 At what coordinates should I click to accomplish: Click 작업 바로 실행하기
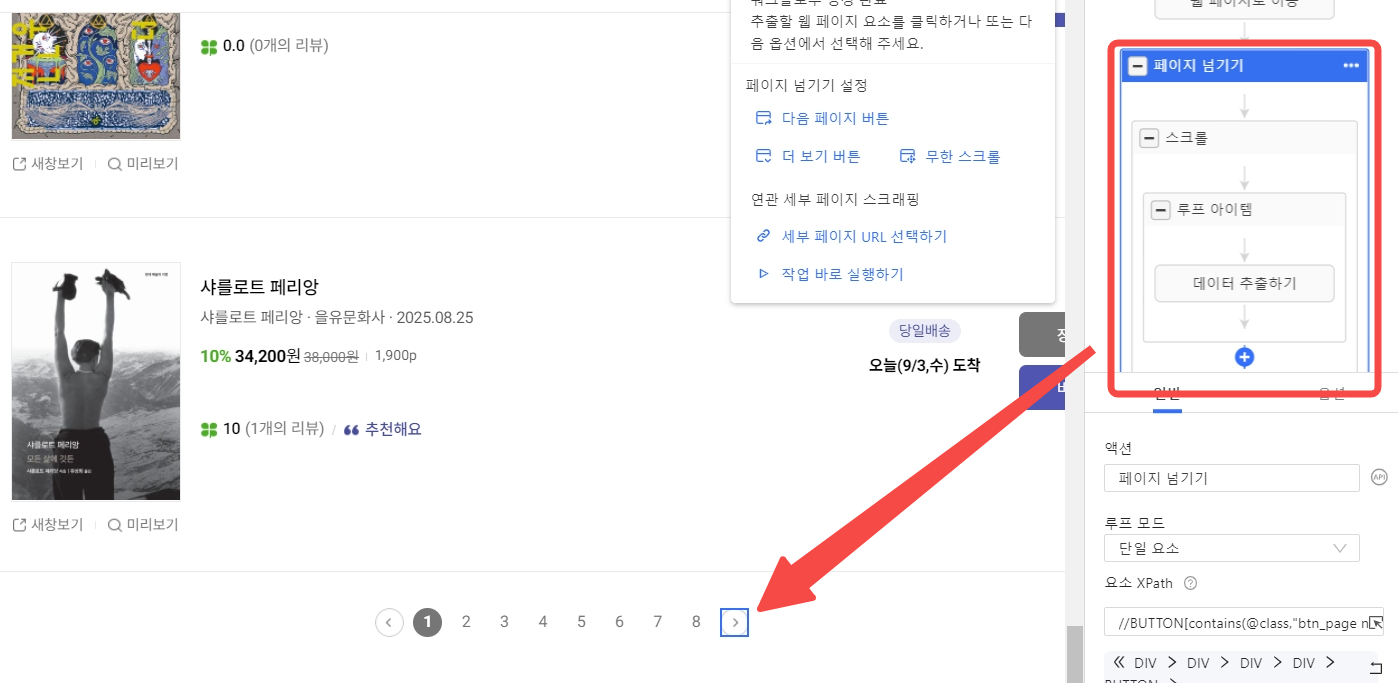(x=842, y=274)
